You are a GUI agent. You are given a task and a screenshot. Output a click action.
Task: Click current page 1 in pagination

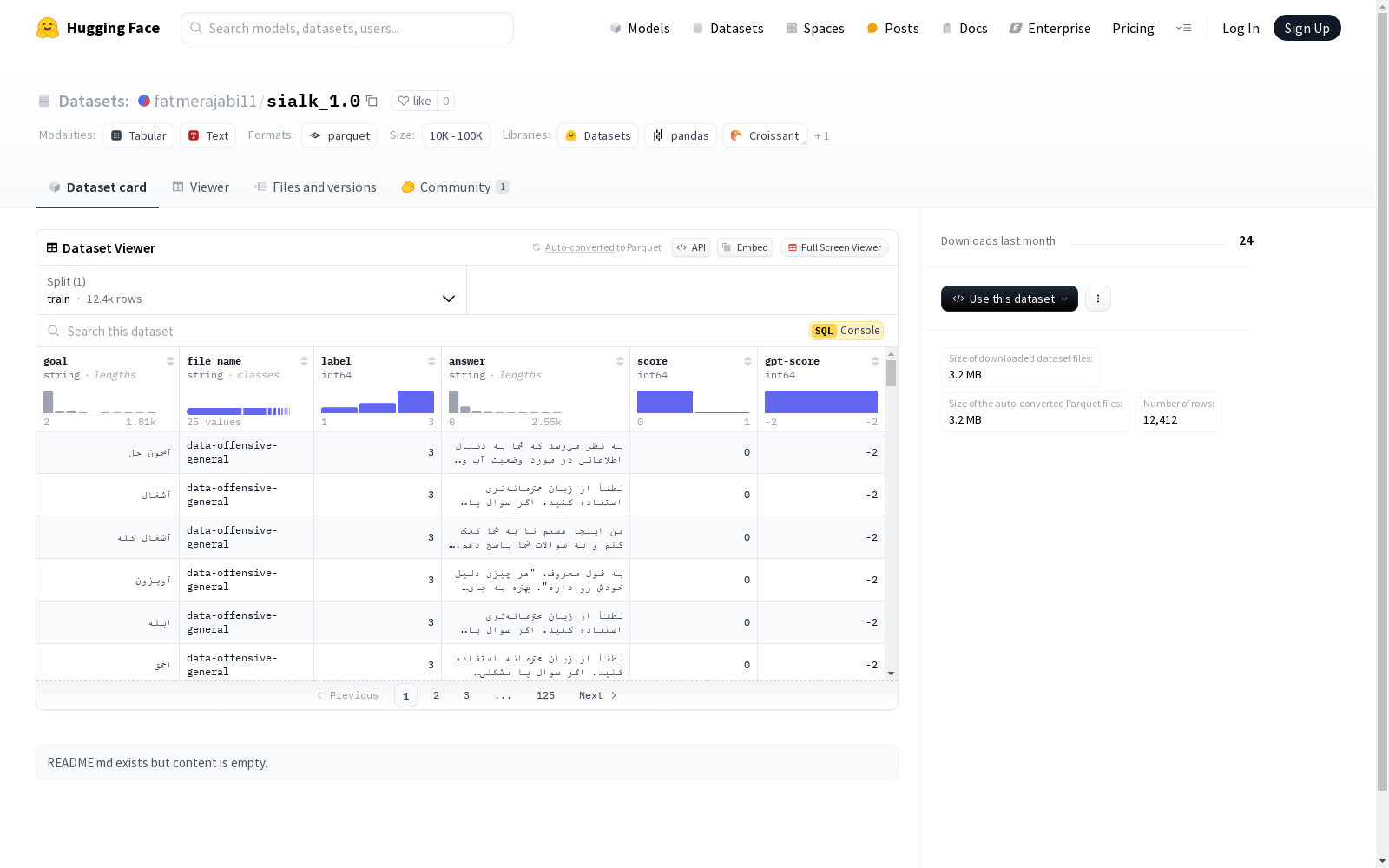[405, 695]
